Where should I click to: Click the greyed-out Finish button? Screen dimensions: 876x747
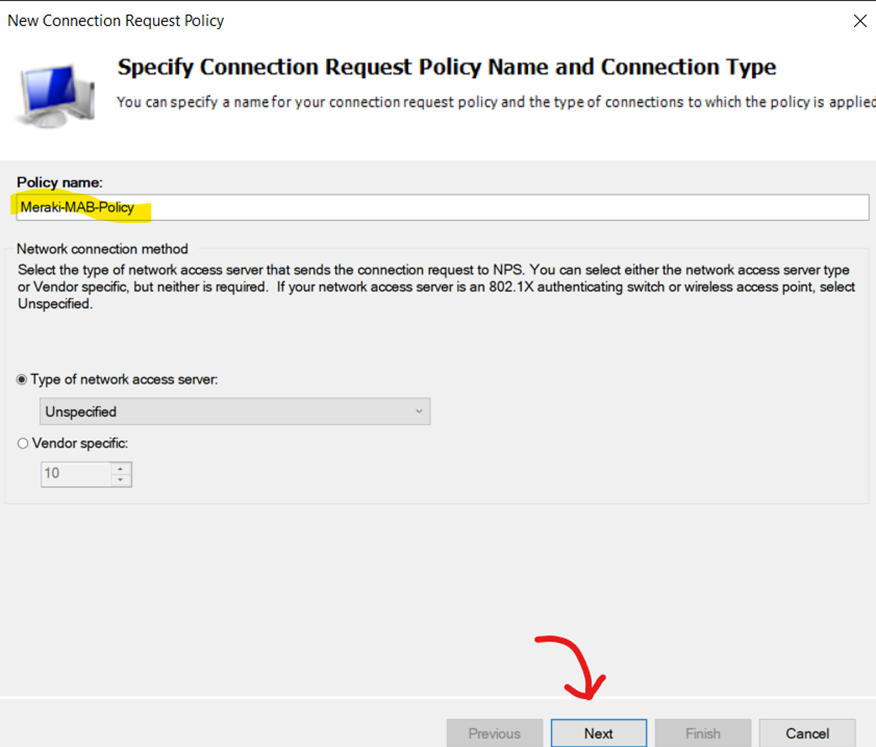[703, 733]
